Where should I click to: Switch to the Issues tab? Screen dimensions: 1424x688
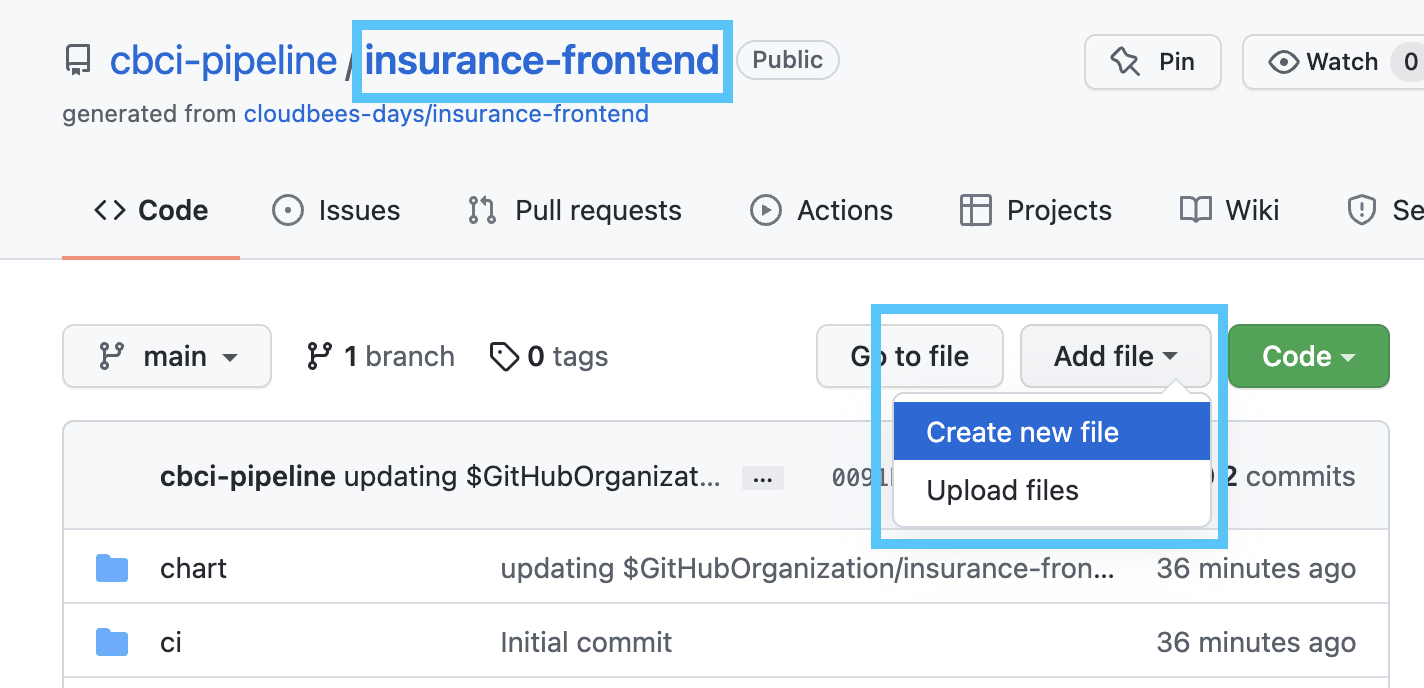click(336, 211)
